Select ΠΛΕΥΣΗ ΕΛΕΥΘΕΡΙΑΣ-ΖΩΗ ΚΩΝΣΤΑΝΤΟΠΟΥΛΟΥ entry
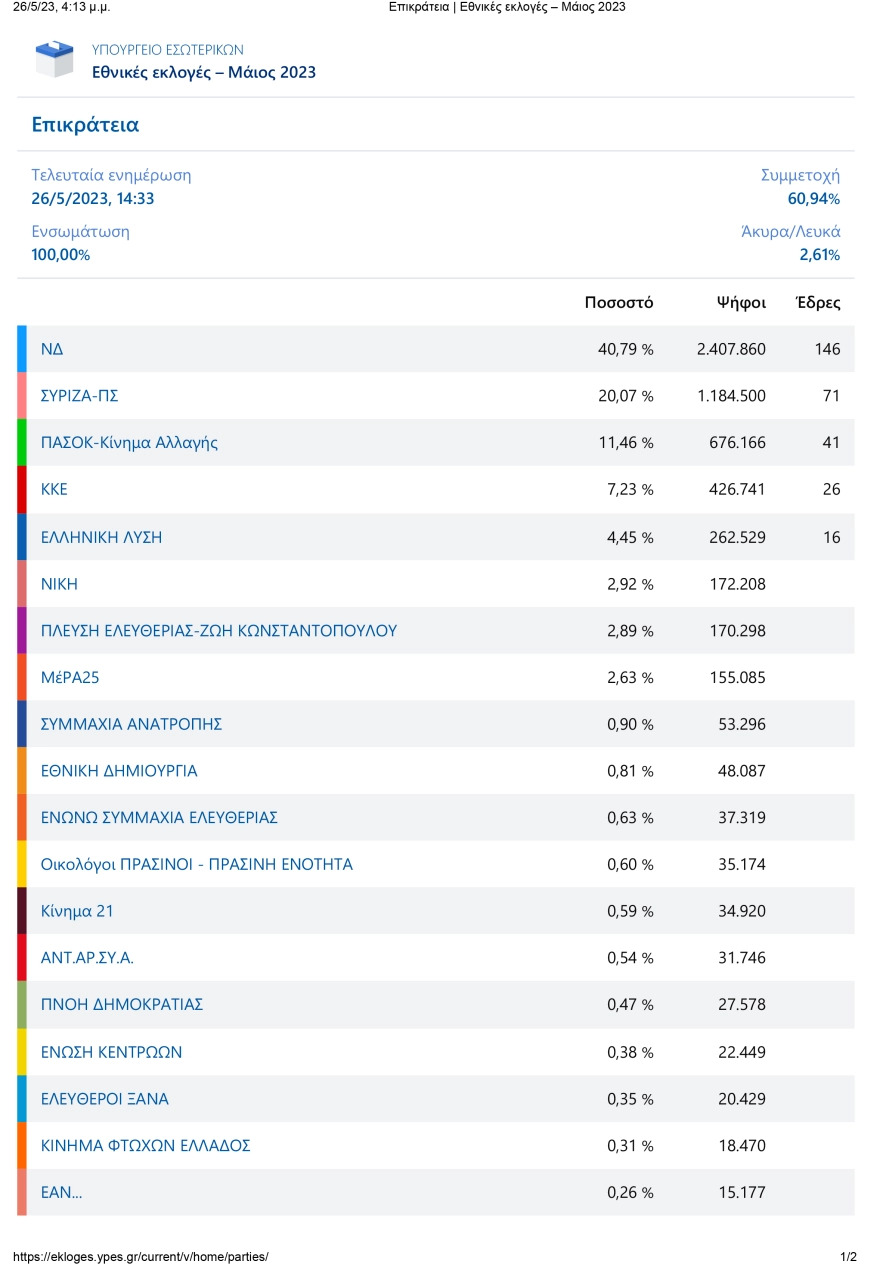This screenshot has width=880, height=1264. point(218,631)
